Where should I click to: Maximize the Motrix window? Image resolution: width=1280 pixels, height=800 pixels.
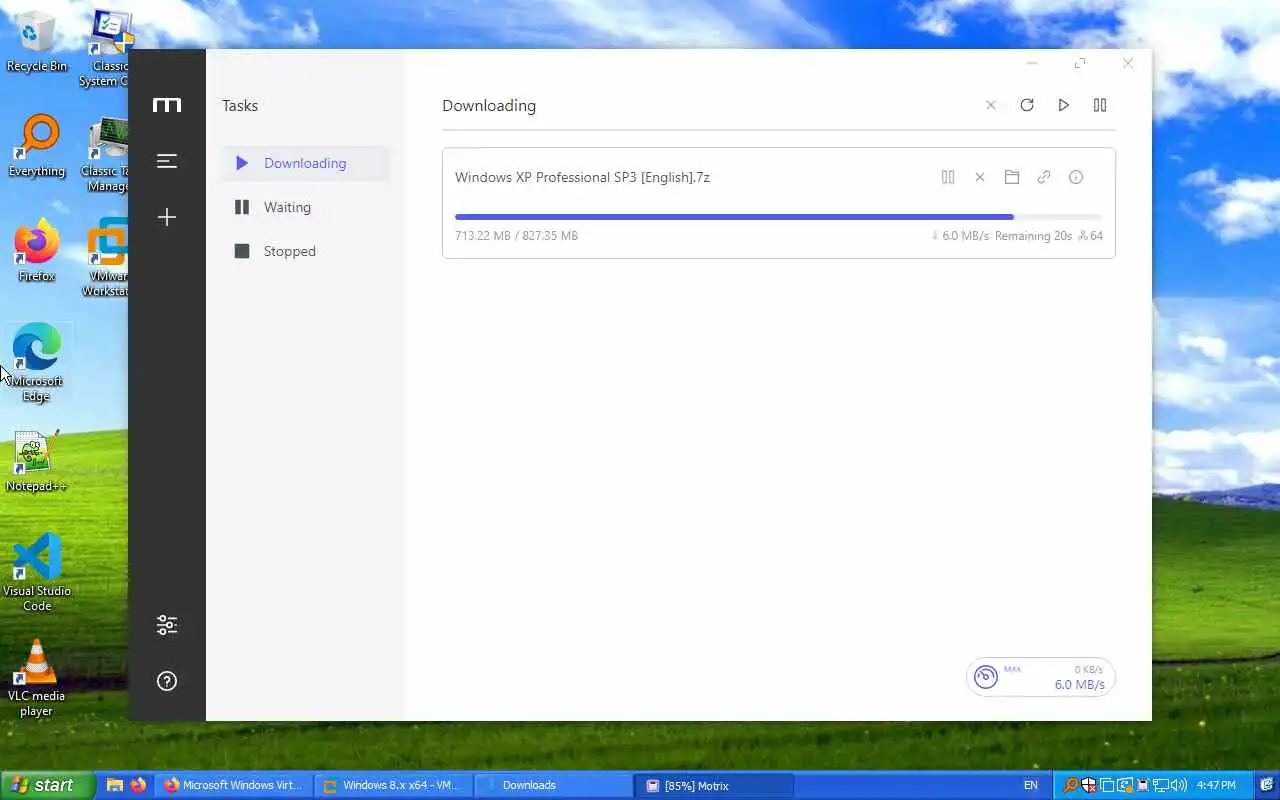(1080, 63)
